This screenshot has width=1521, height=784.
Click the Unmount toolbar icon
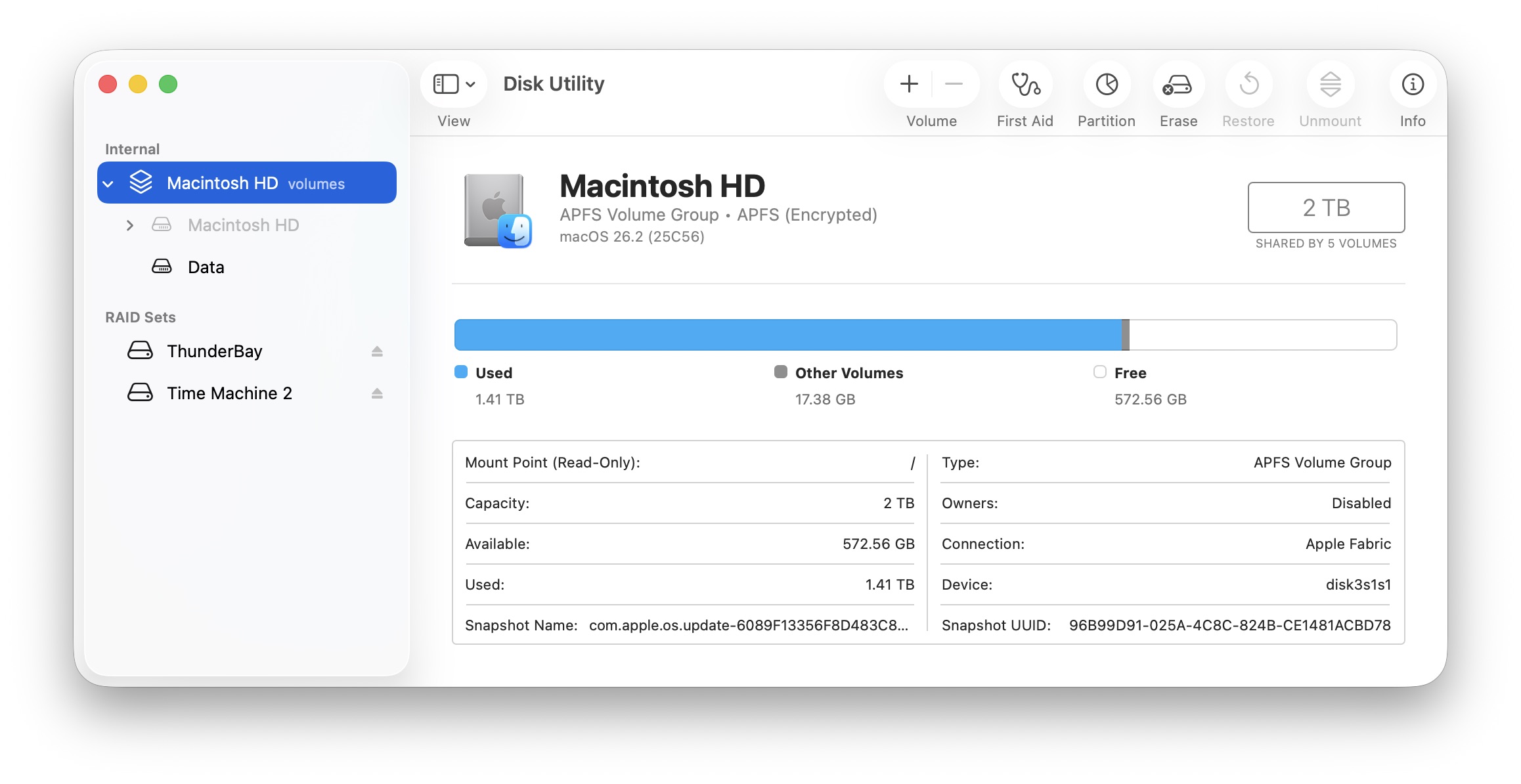[1330, 84]
